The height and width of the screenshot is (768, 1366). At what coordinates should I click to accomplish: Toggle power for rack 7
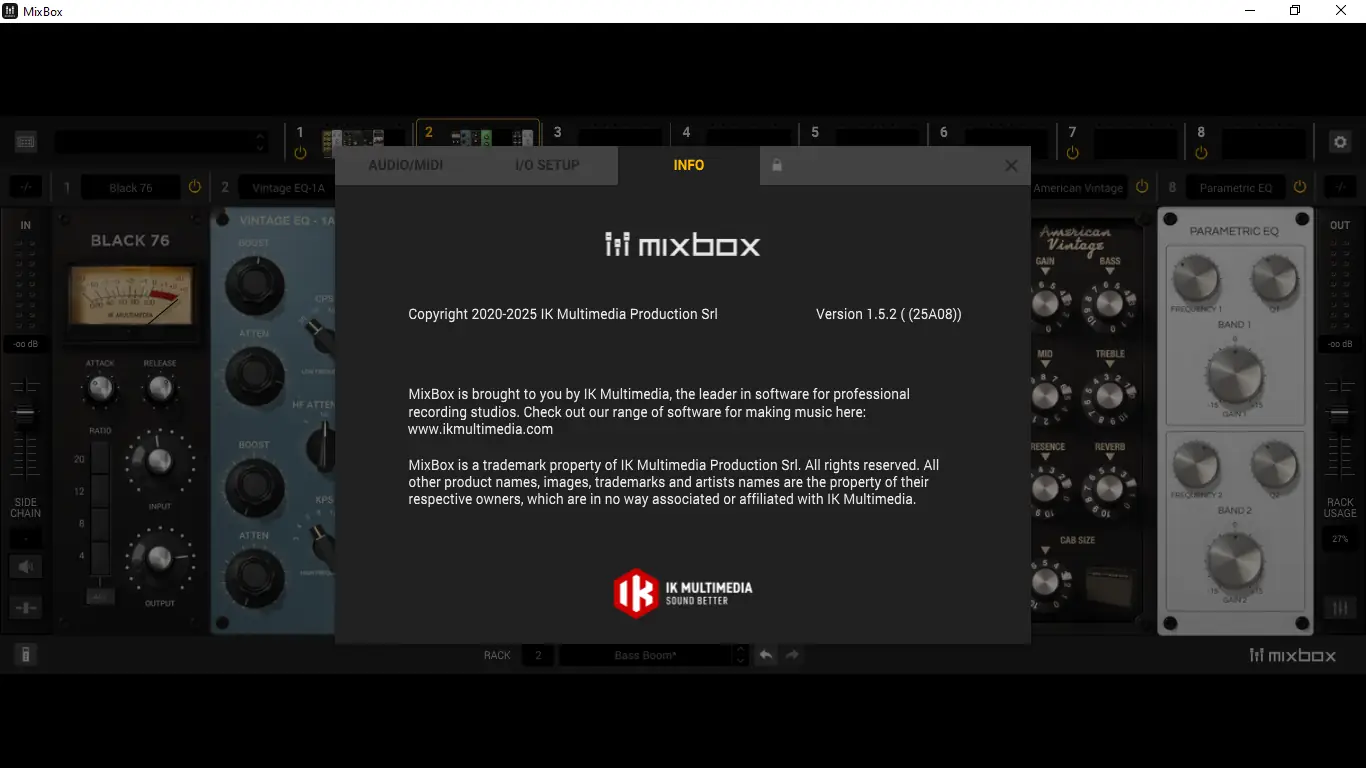pyautogui.click(x=1072, y=153)
